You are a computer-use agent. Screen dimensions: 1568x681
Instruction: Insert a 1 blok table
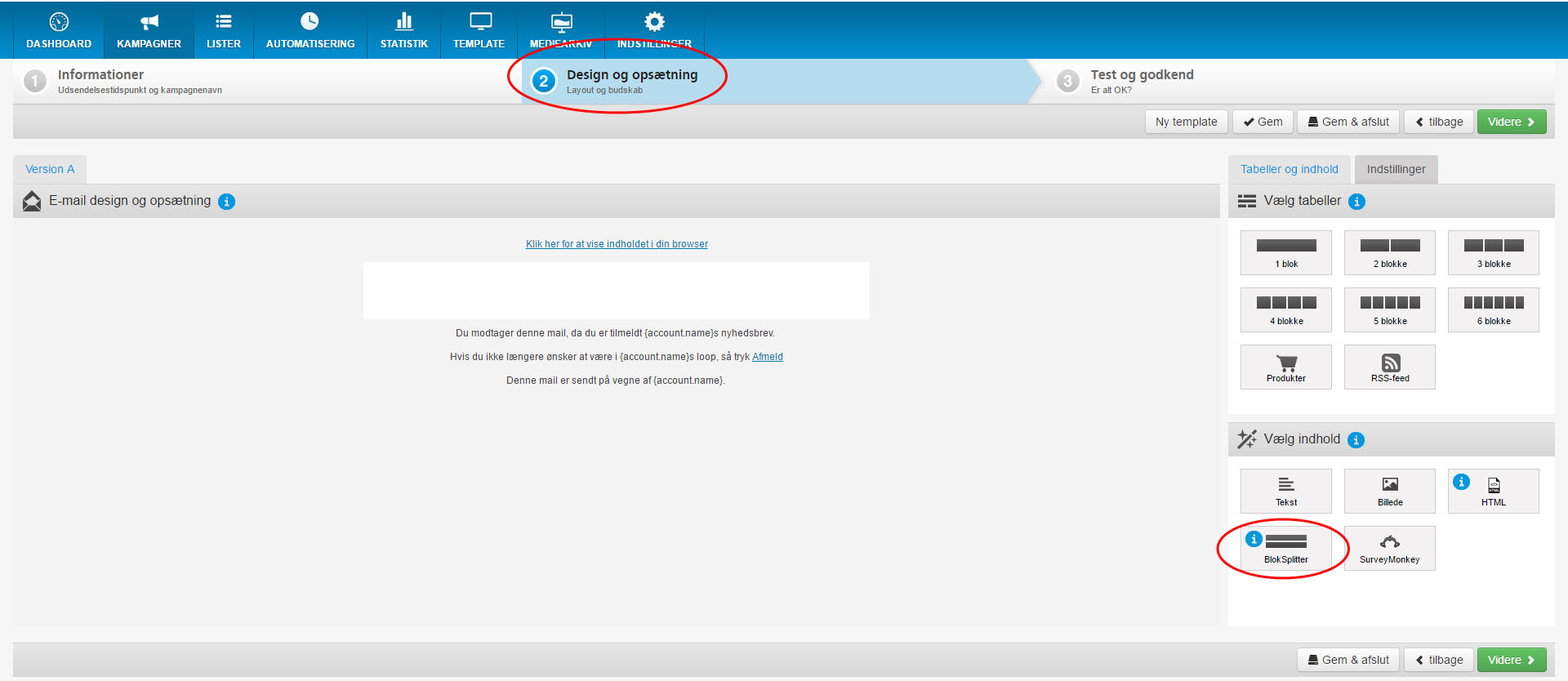click(1286, 252)
